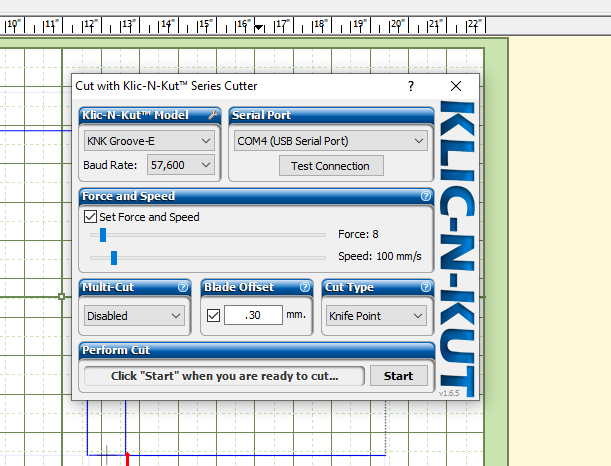The width and height of the screenshot is (611, 466).
Task: Click the 'Speed: 100 mm/s' value text
Action: (x=380, y=256)
